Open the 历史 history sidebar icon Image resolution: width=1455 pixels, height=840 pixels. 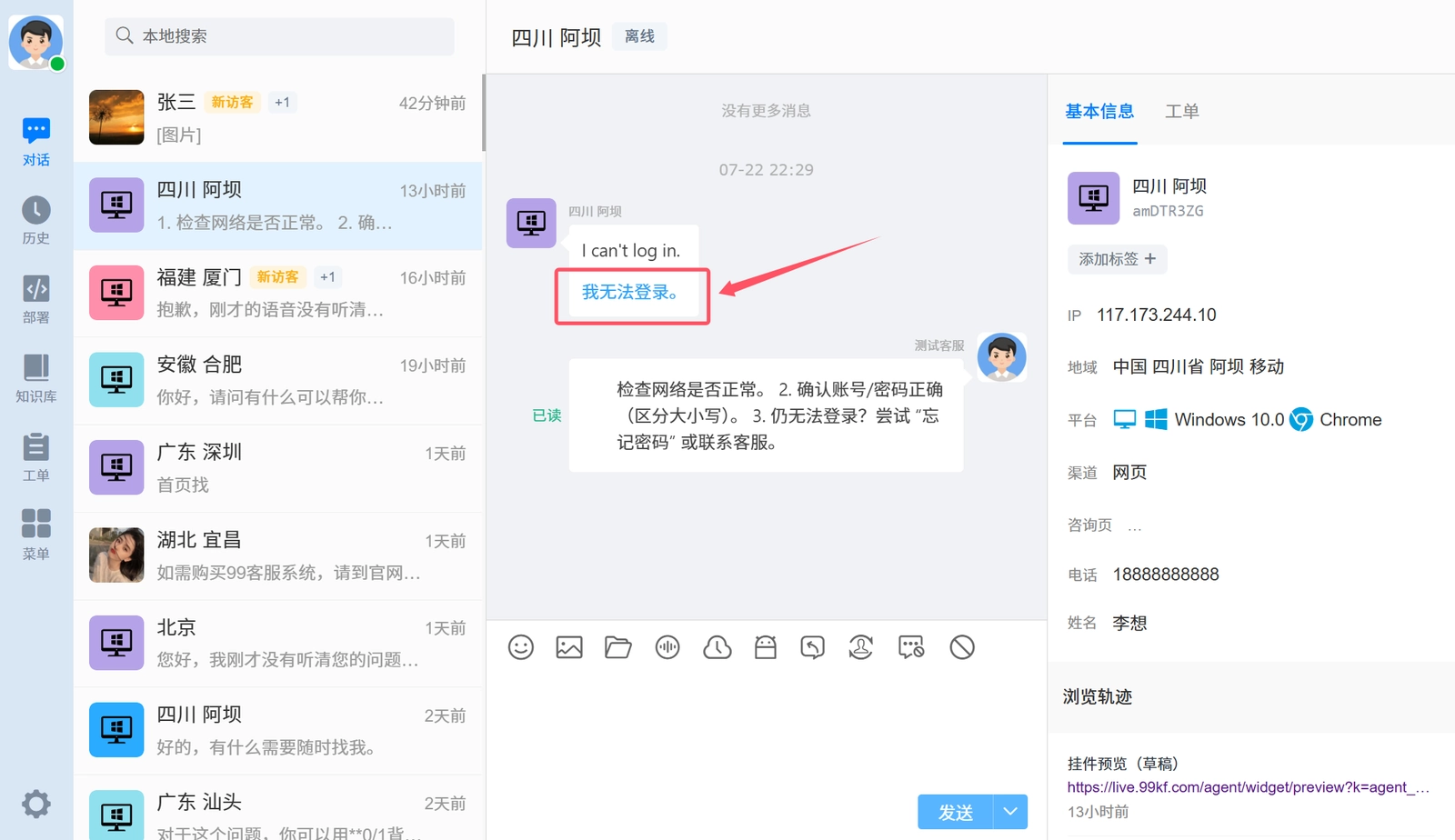coord(36,220)
